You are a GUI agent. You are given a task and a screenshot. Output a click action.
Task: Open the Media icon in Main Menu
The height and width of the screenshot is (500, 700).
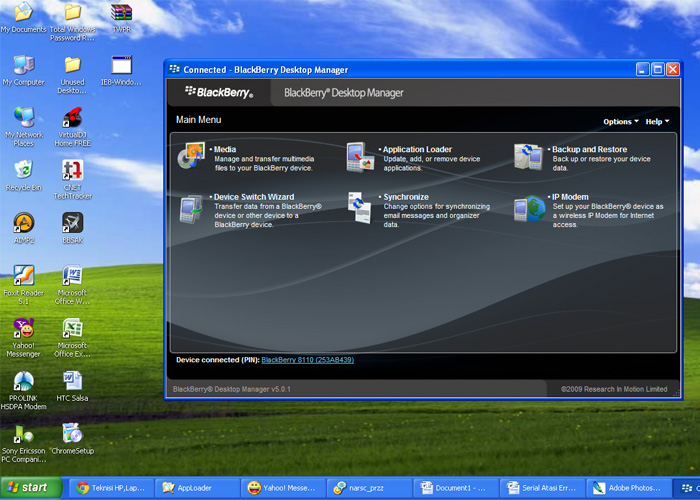pos(191,156)
